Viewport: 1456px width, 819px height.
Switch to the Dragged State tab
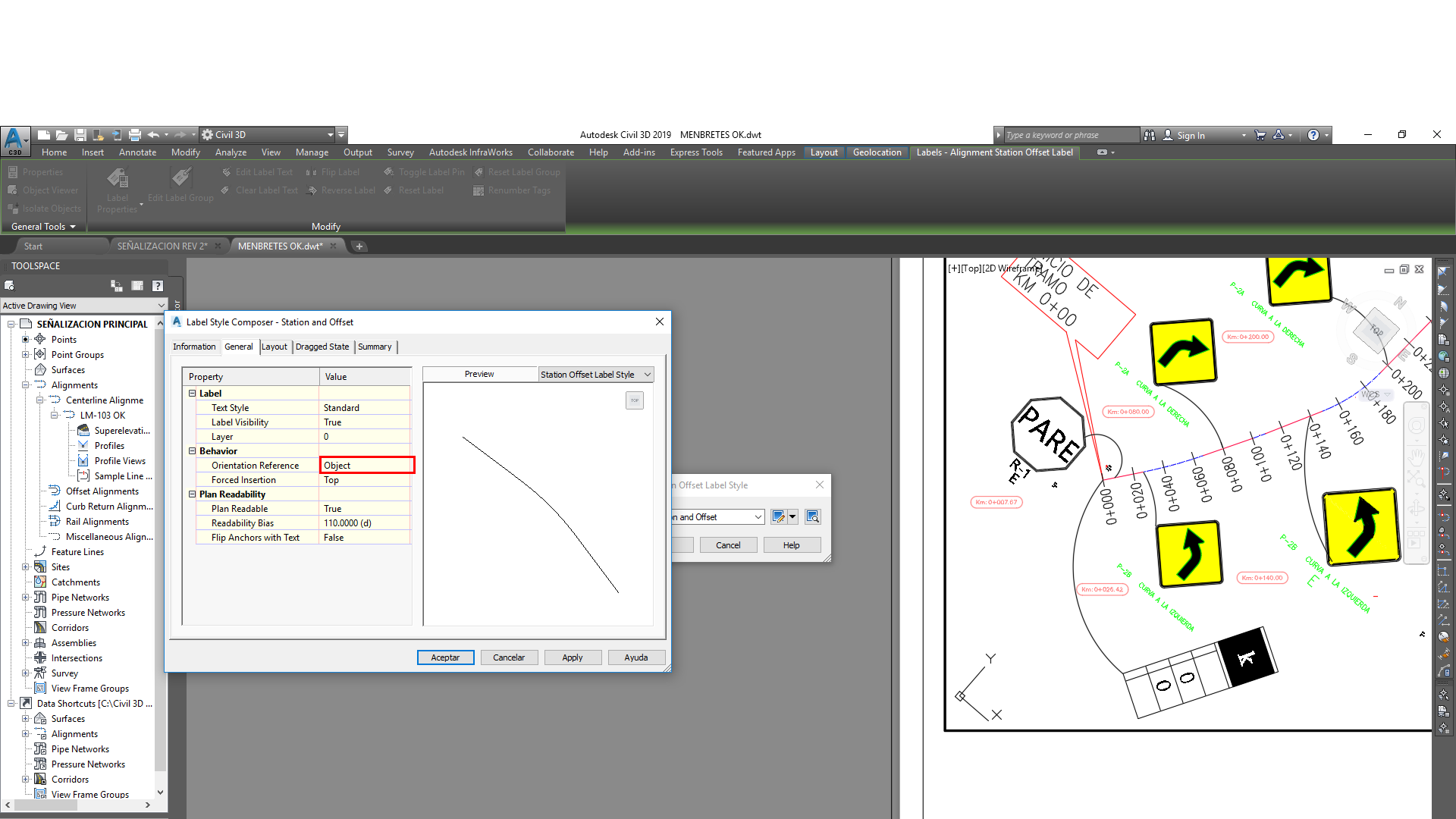(322, 347)
